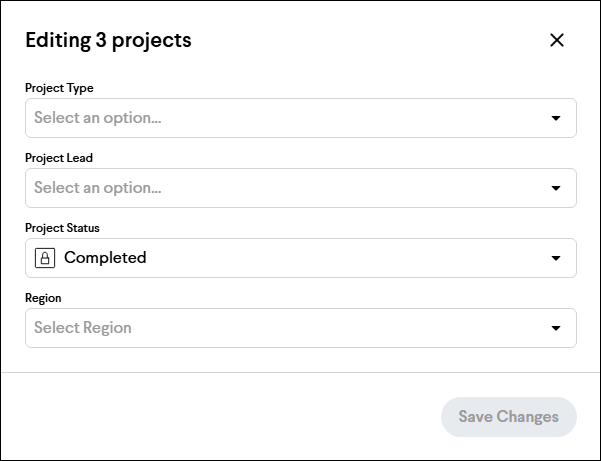This screenshot has height=461, width=601.
Task: Click the divider line above Save Changes
Action: (x=300, y=372)
